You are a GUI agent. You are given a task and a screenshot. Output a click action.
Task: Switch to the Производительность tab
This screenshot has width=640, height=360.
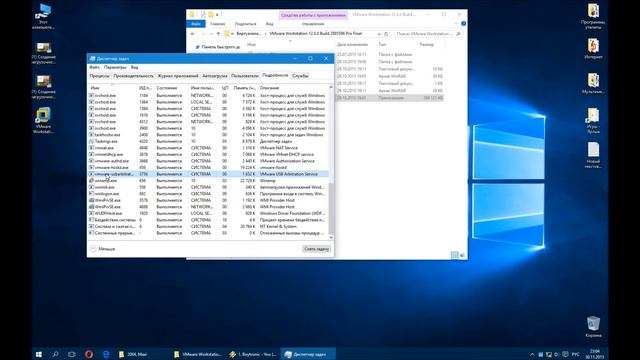133,76
